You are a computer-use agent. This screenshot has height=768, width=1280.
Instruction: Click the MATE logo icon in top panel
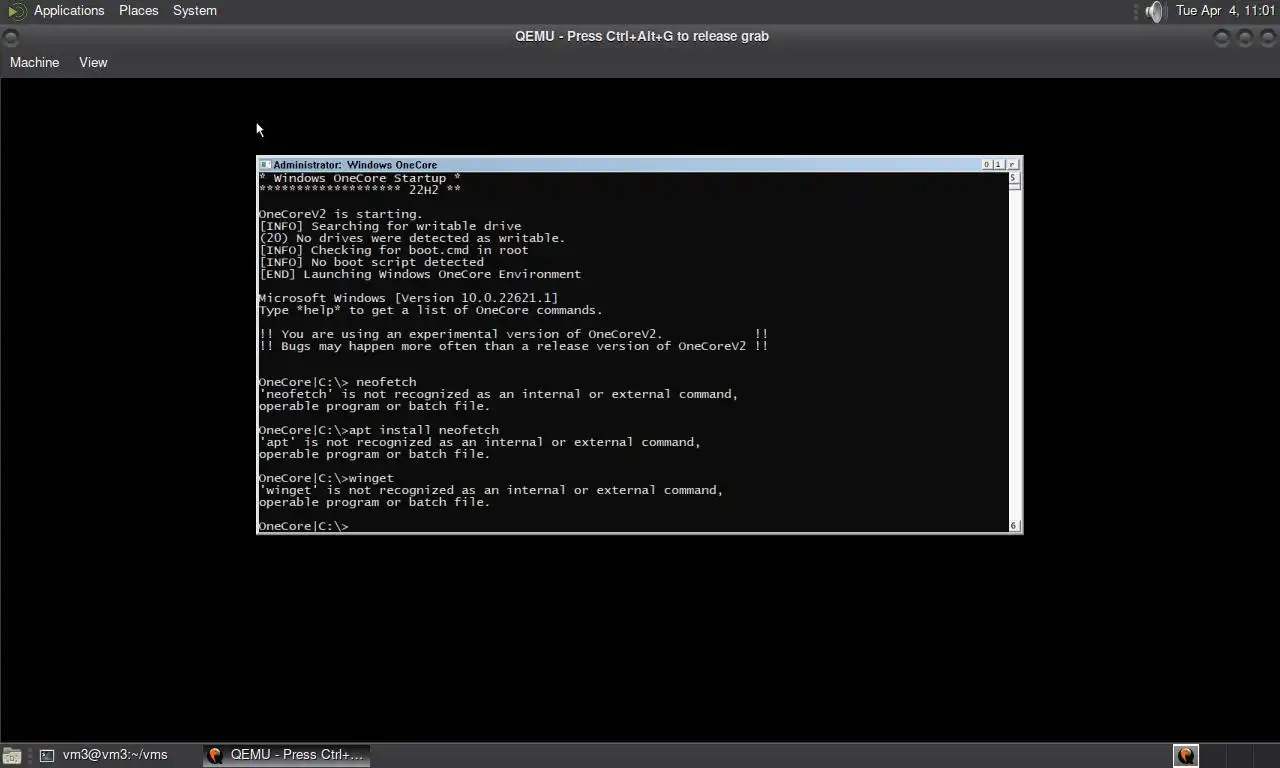(x=17, y=11)
